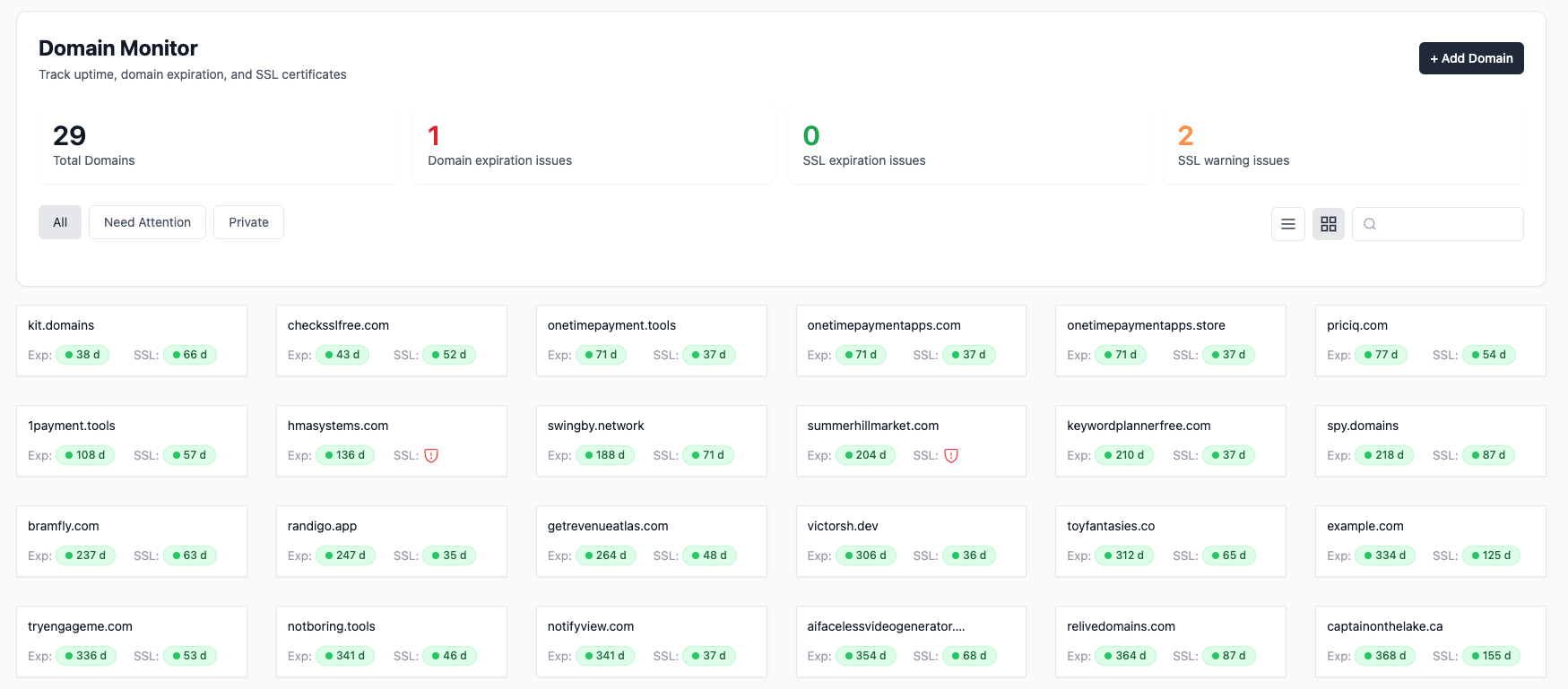Screen dimensions: 1568x689
Task: Switch to list view layout
Action: [1287, 224]
